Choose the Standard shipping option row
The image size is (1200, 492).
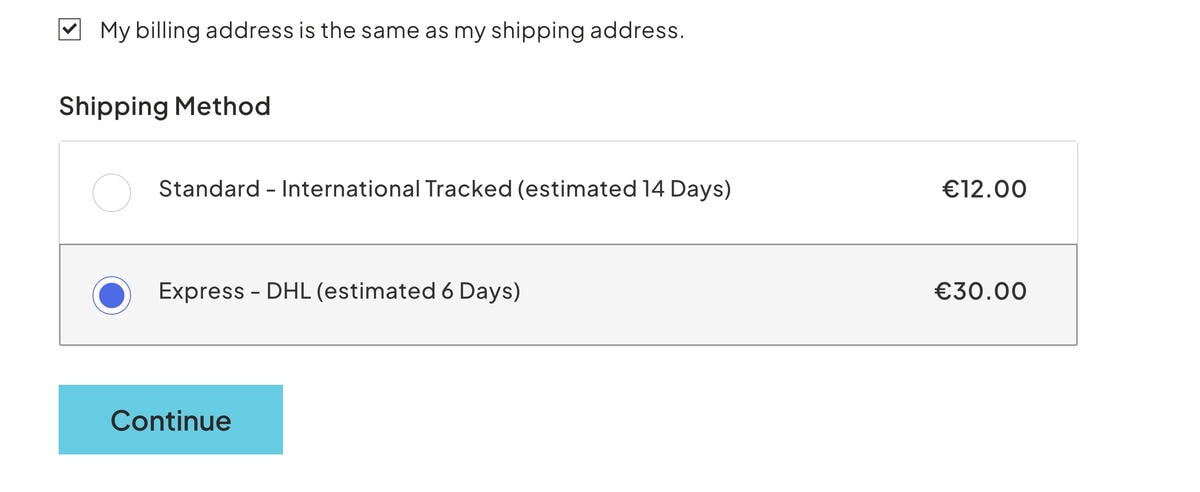(568, 192)
